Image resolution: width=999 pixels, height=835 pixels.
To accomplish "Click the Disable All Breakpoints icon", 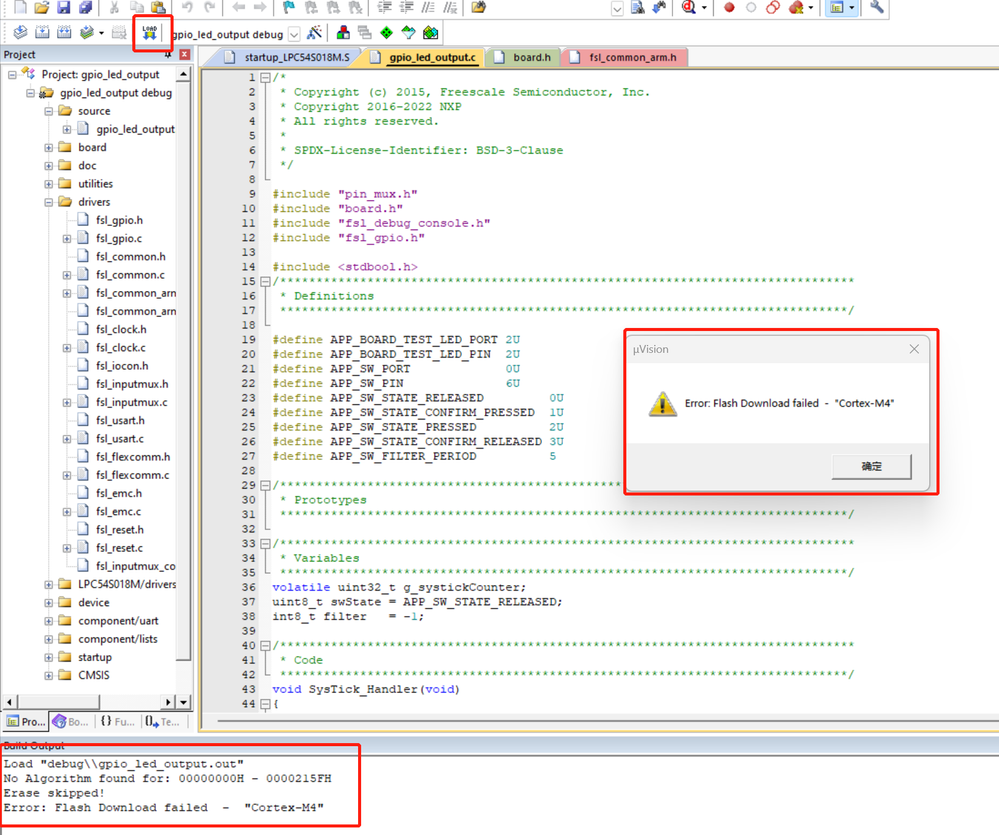I will 773,8.
